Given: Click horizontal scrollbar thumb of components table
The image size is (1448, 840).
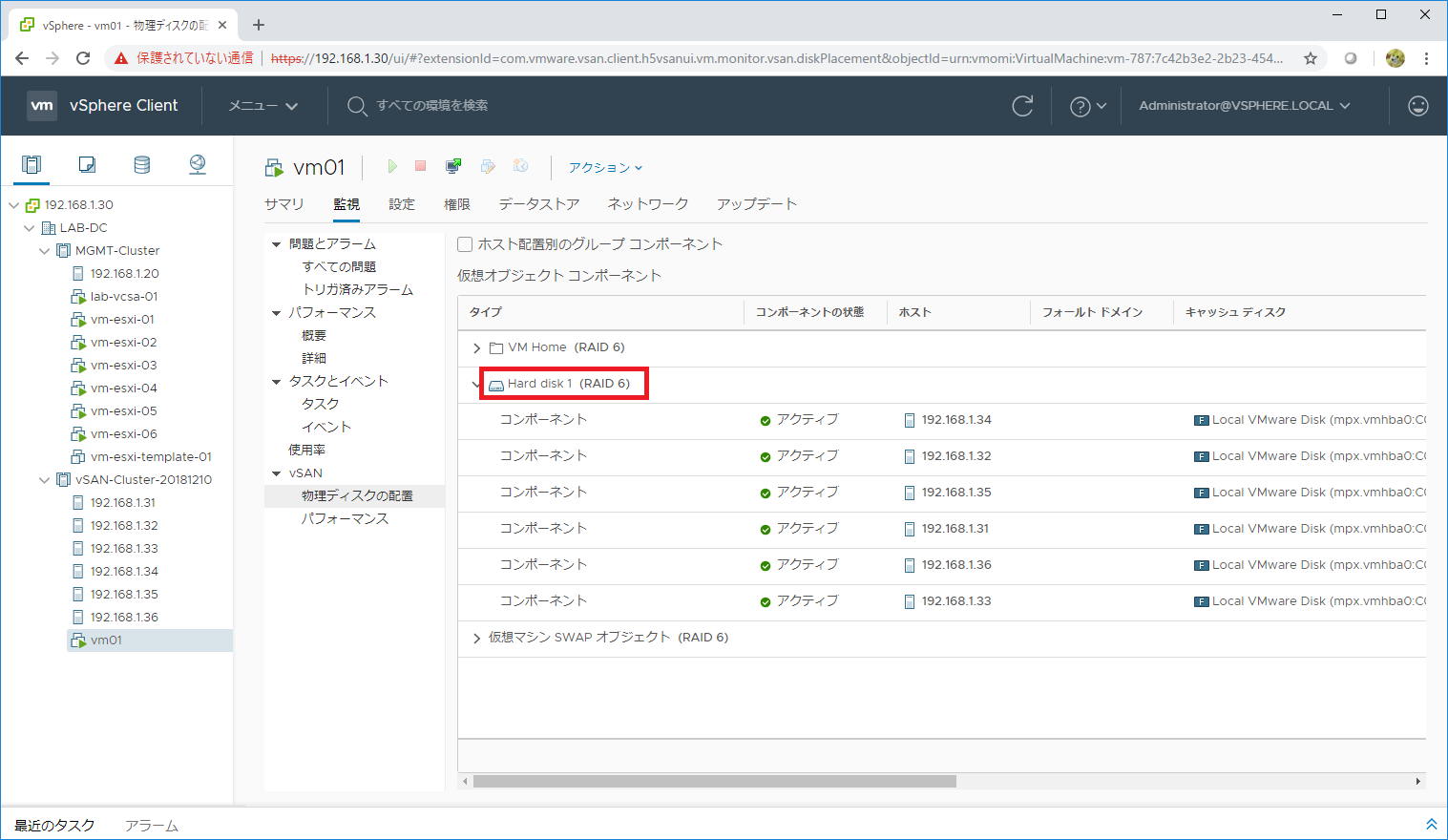Looking at the screenshot, I should point(715,782).
